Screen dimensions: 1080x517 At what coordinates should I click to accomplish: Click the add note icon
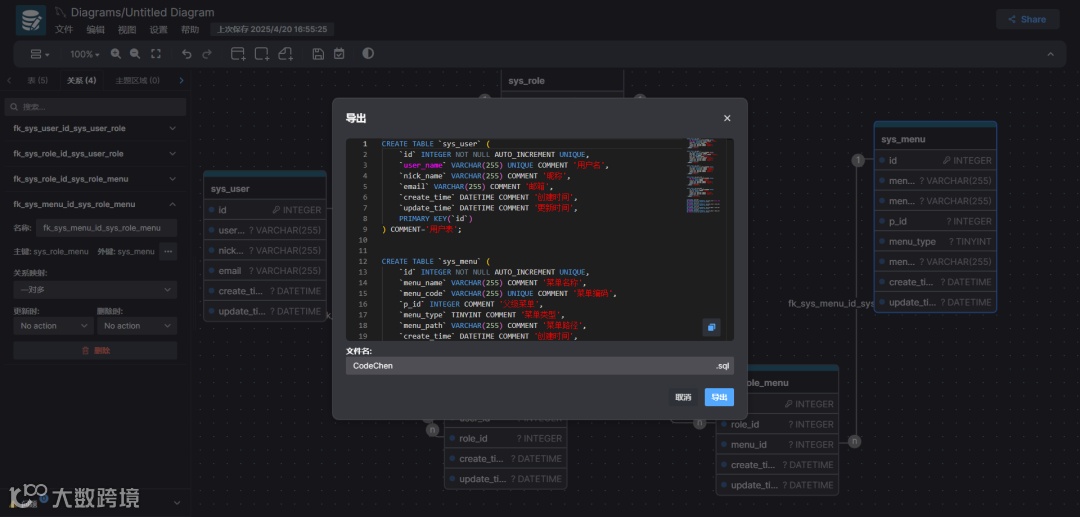click(x=285, y=54)
